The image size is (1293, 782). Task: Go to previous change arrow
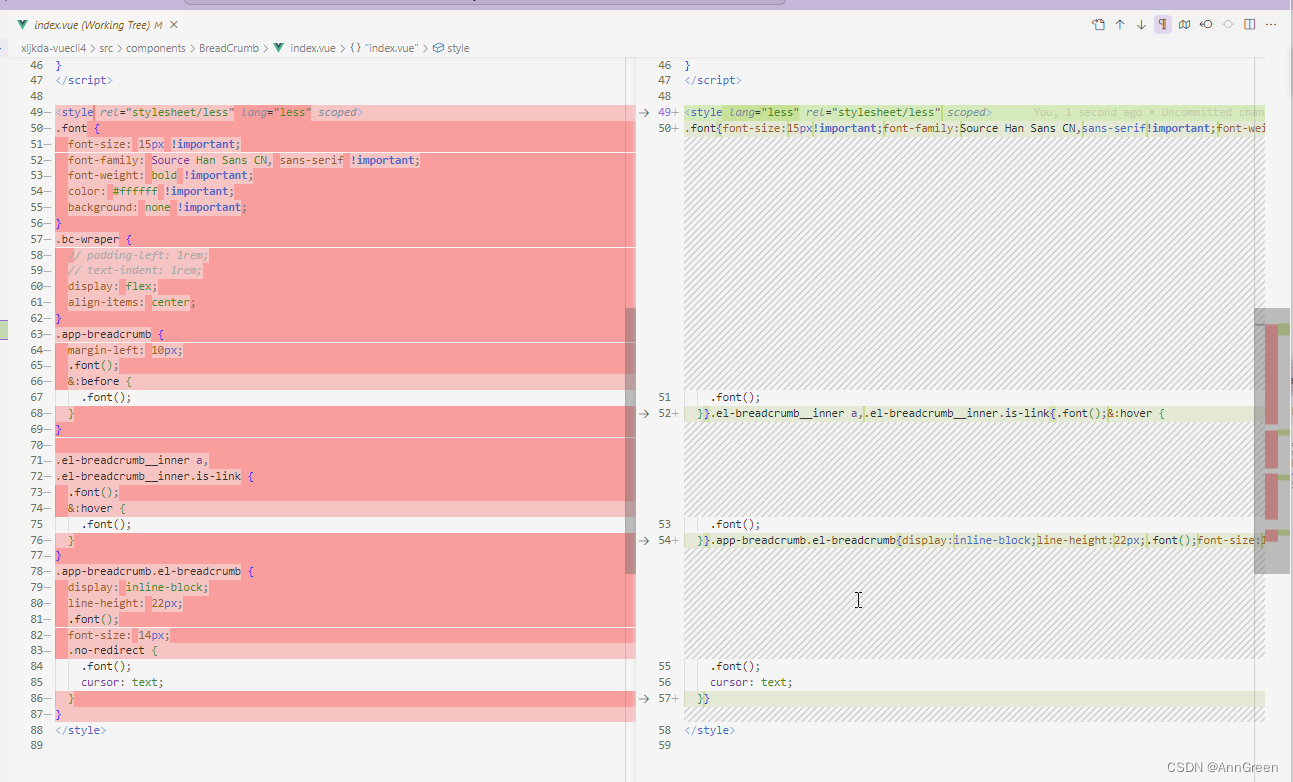[1120, 25]
